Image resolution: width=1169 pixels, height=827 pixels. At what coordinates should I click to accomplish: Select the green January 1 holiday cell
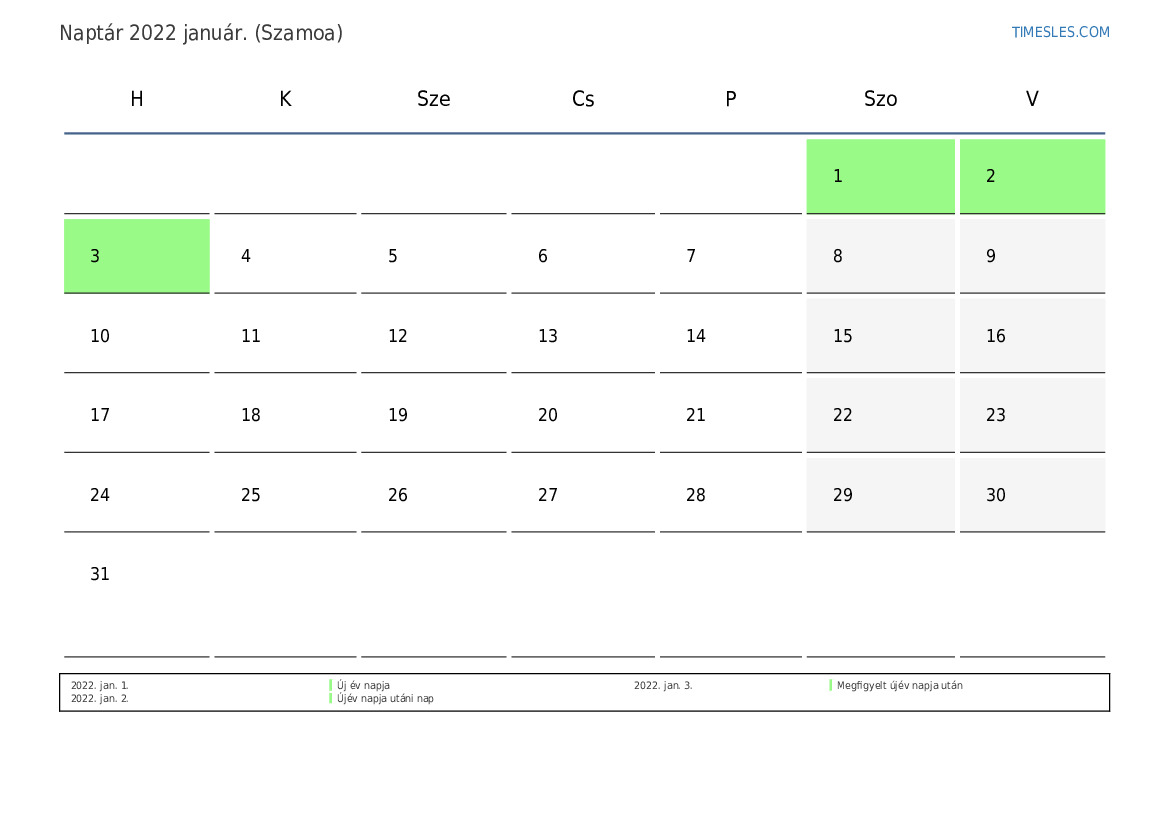coord(880,176)
